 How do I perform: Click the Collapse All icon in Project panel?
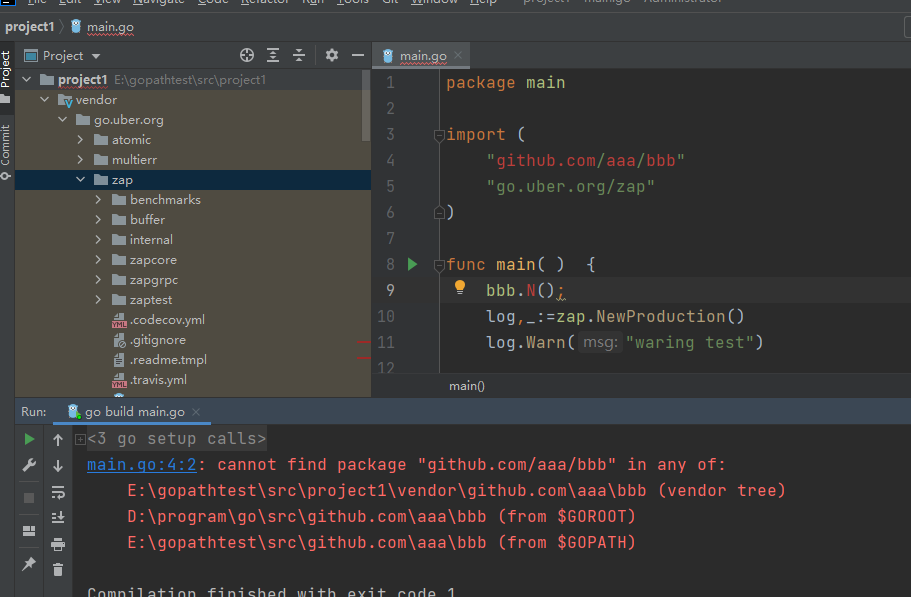click(299, 55)
